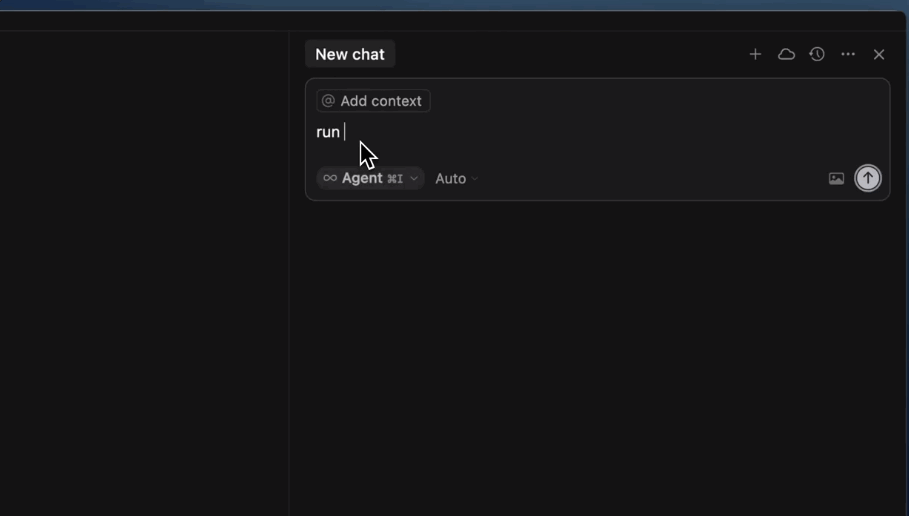Viewport: 909px width, 516px height.
Task: Click the infinity icon beside Agent
Action: 330,178
